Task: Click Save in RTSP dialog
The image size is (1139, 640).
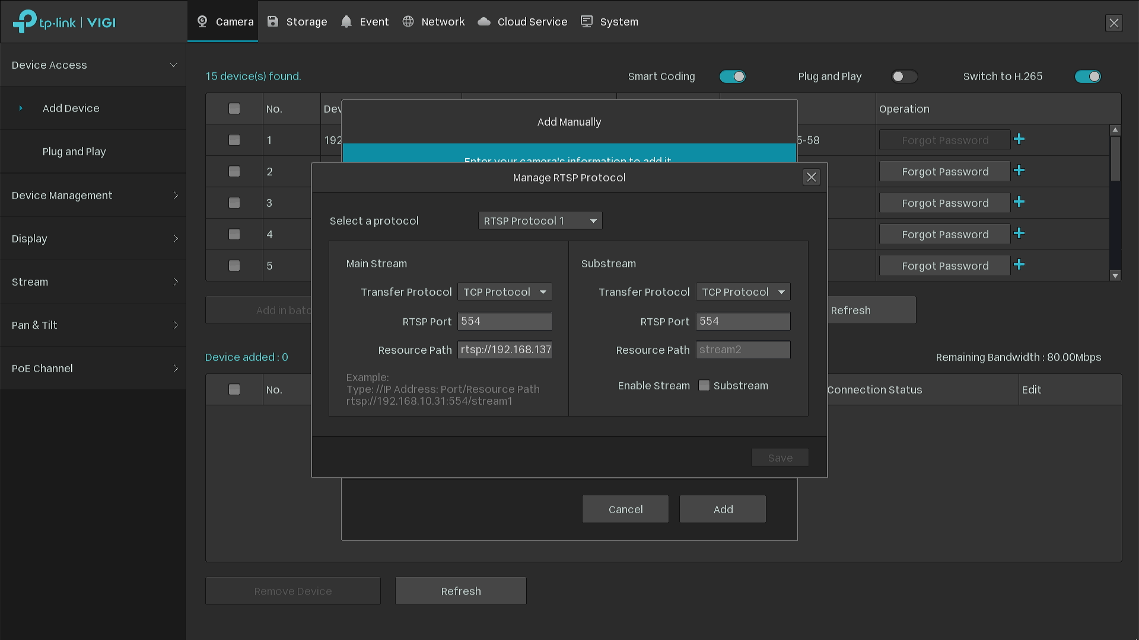Action: [780, 458]
